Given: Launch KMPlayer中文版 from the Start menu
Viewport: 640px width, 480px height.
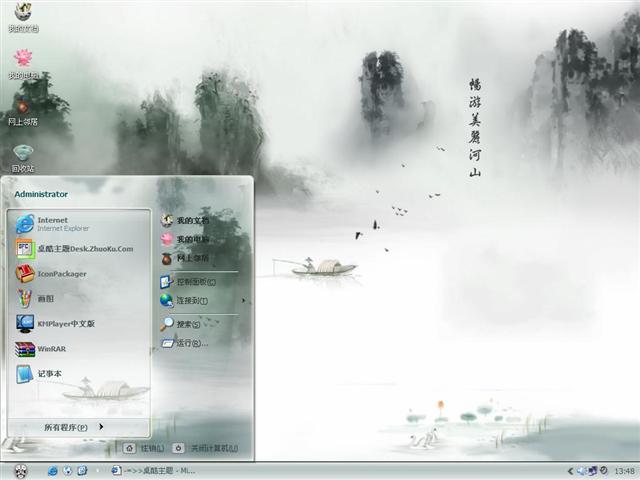Looking at the screenshot, I should [x=78, y=324].
